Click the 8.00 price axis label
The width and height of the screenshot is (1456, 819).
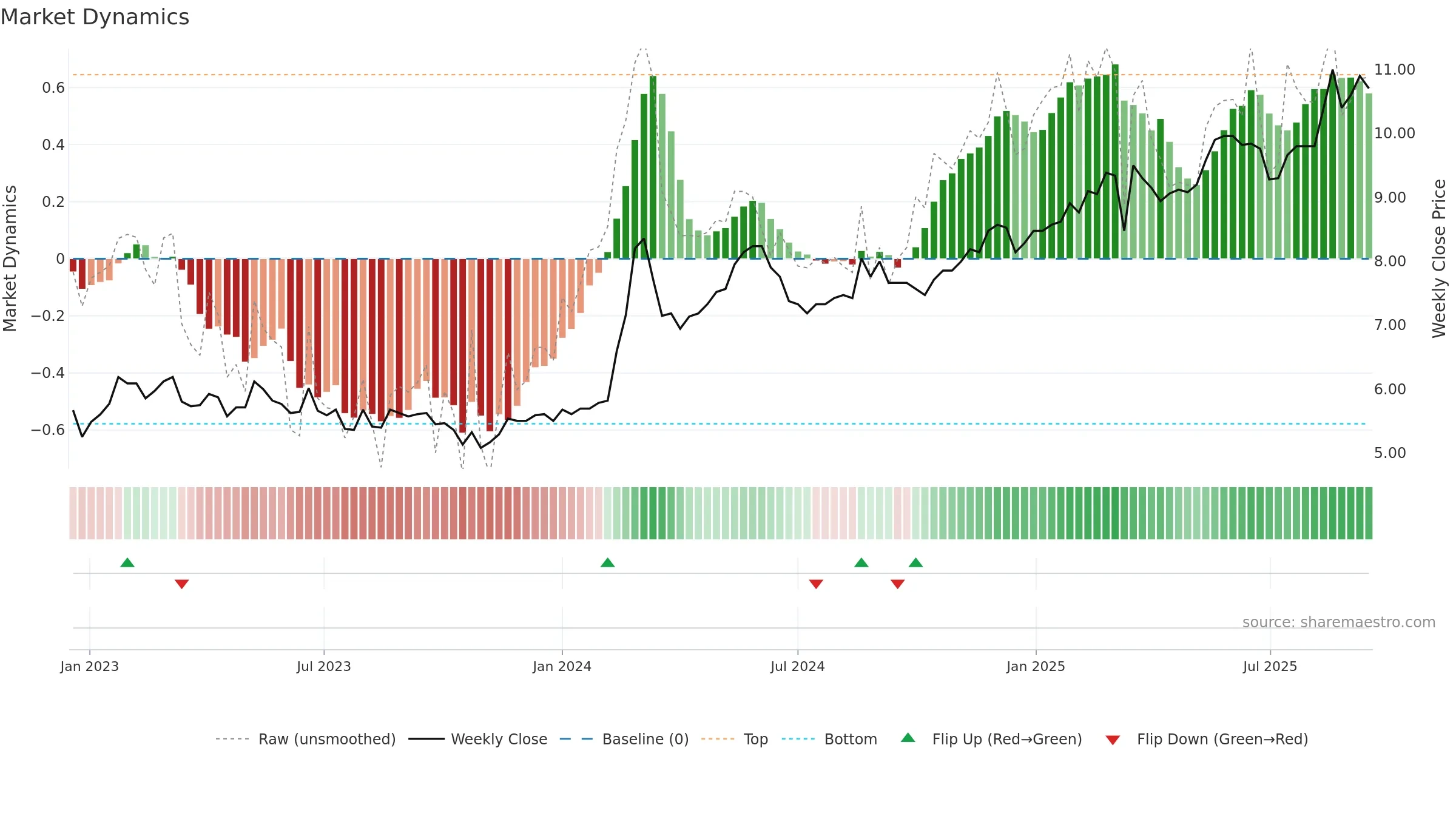click(x=1390, y=261)
